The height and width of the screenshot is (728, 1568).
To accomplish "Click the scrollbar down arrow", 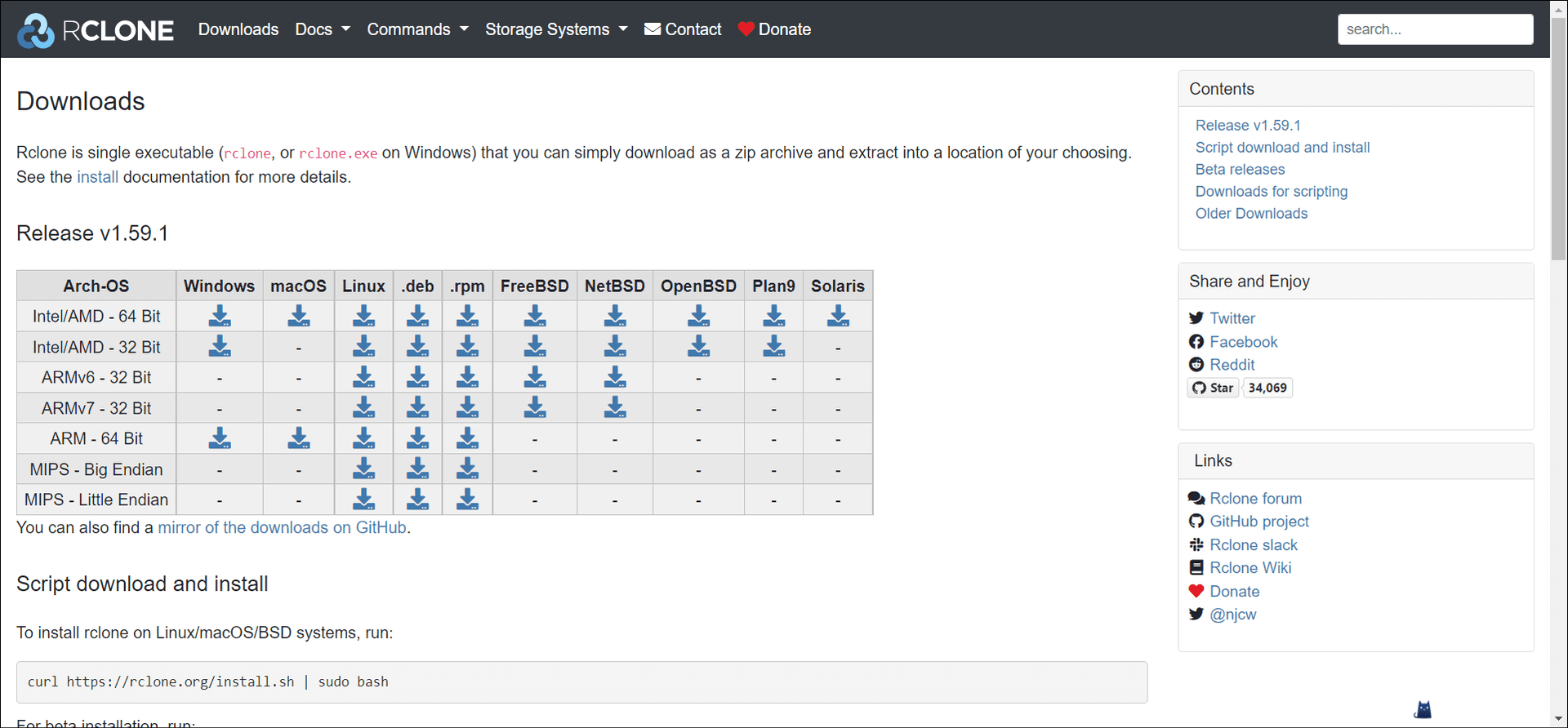I will pos(1559,720).
